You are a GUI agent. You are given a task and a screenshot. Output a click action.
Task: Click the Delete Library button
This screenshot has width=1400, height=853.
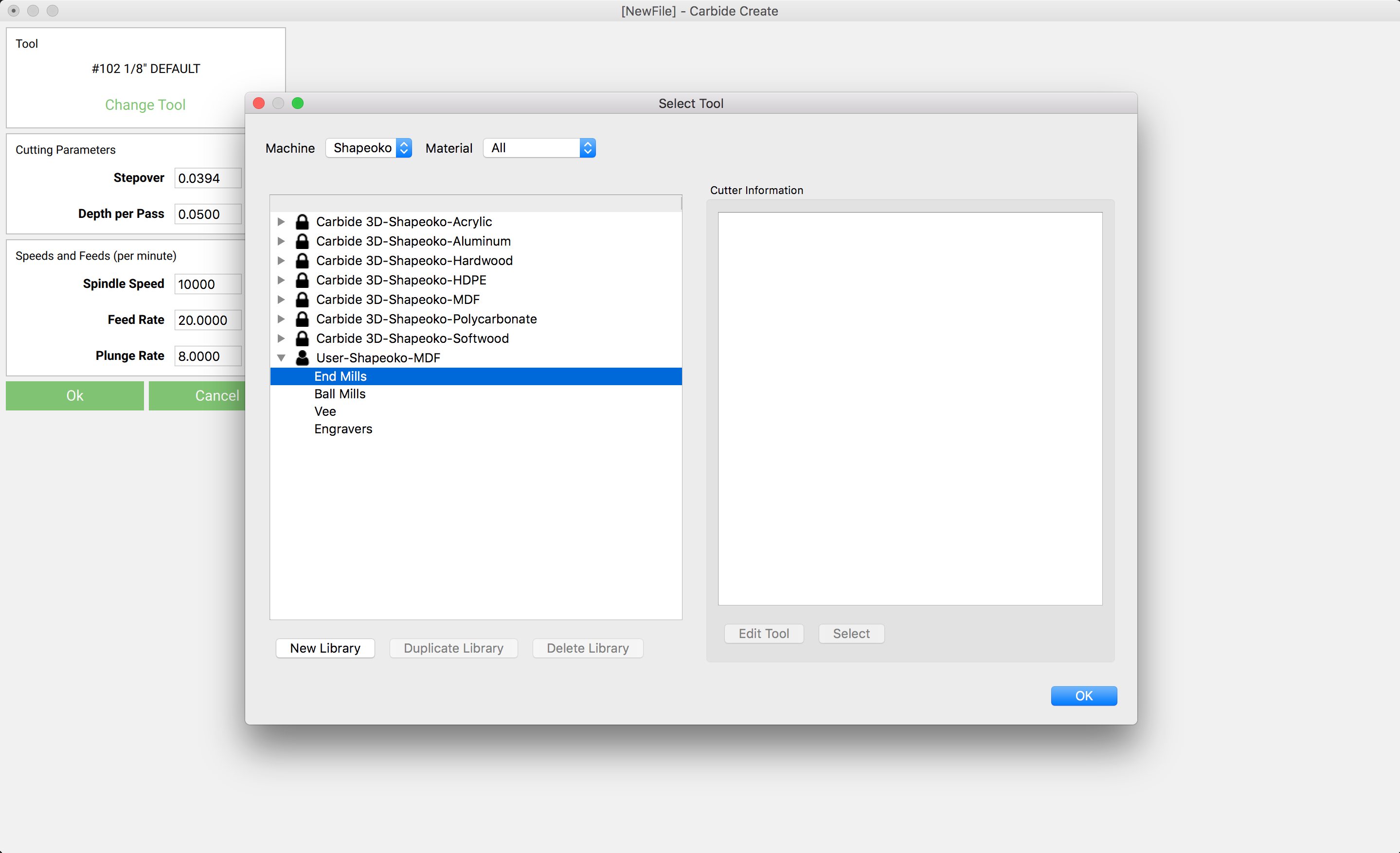coord(588,648)
